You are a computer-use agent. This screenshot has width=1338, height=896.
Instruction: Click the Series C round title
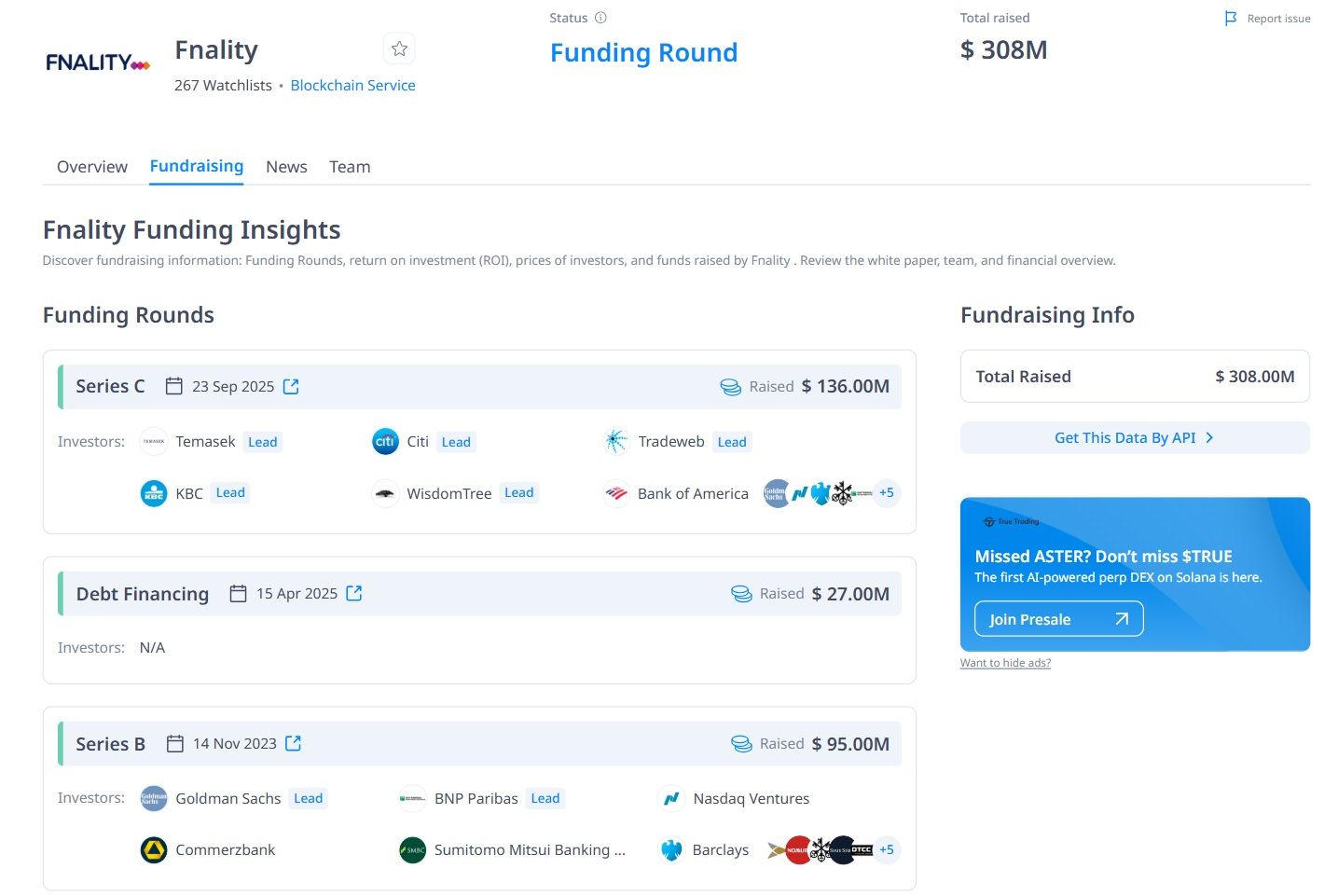tap(110, 386)
